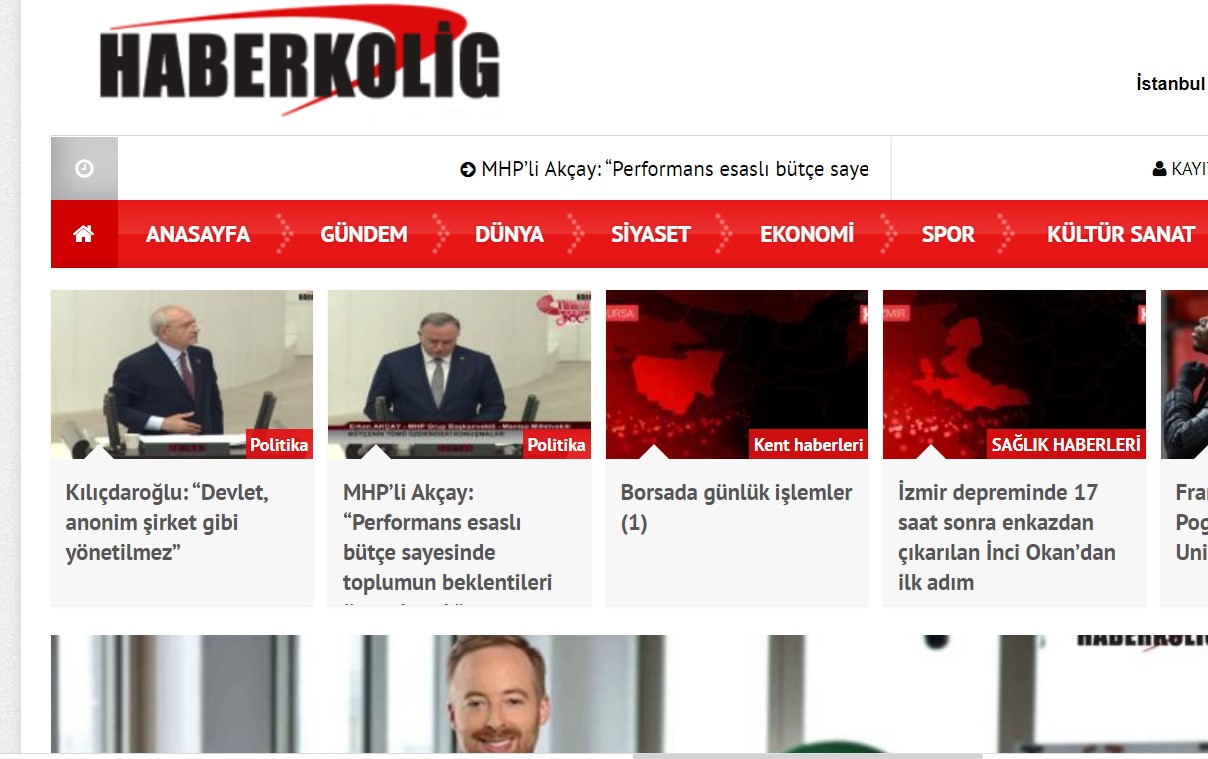Open the MHP'li Akçay podium thumbnail
This screenshot has height=759, width=1208.
point(459,374)
